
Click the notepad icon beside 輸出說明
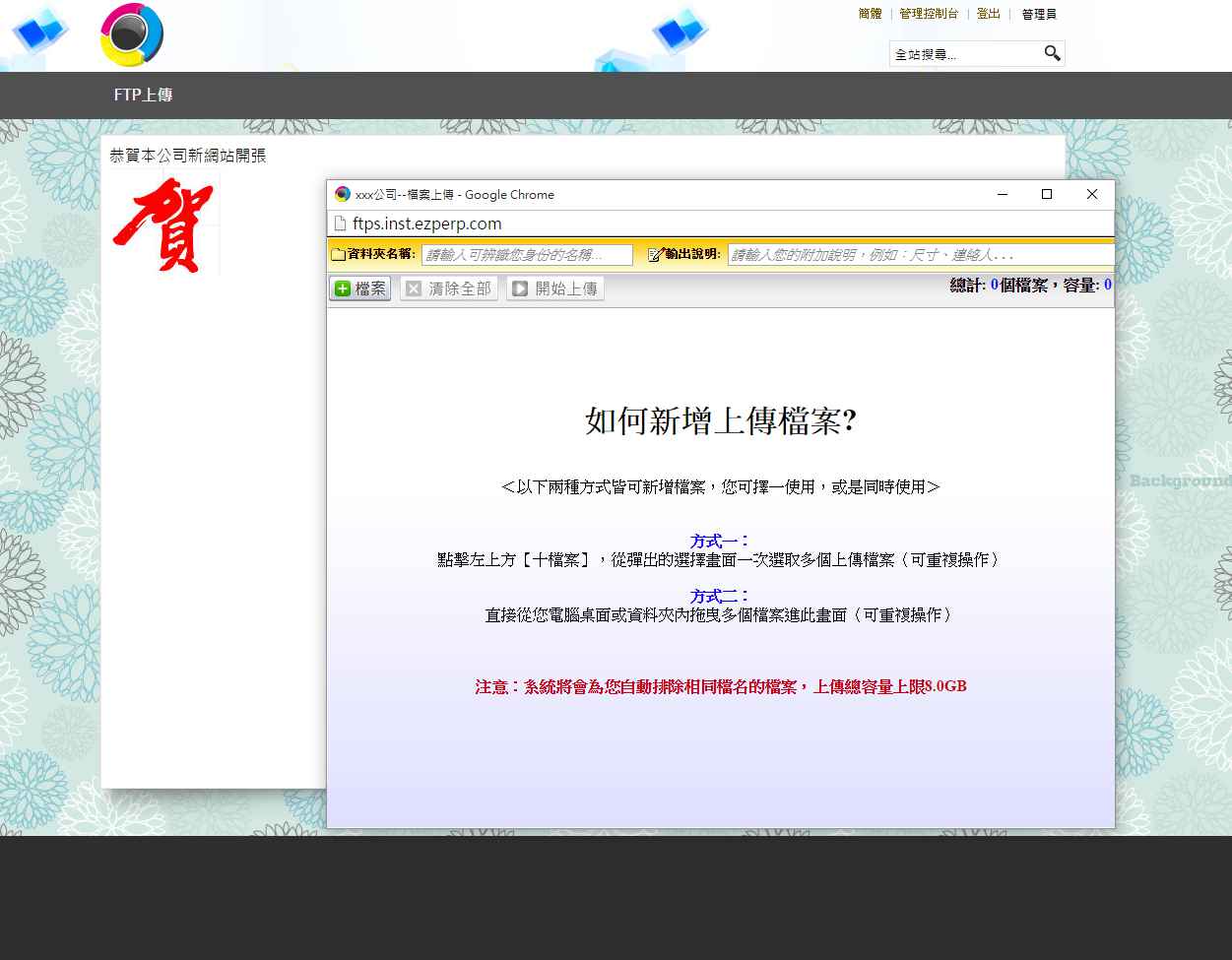656,255
